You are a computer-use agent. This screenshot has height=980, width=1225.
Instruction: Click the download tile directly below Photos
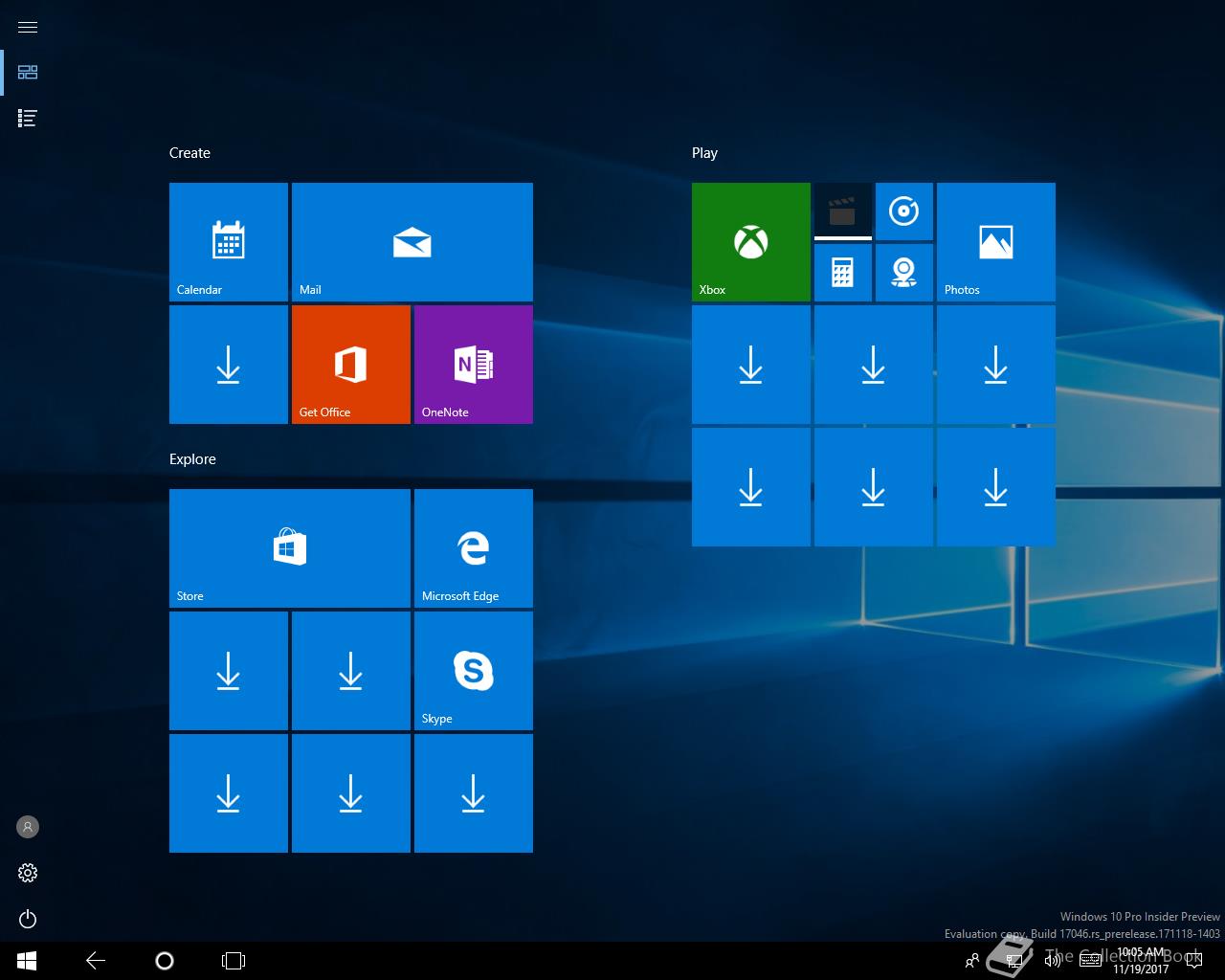(x=996, y=365)
